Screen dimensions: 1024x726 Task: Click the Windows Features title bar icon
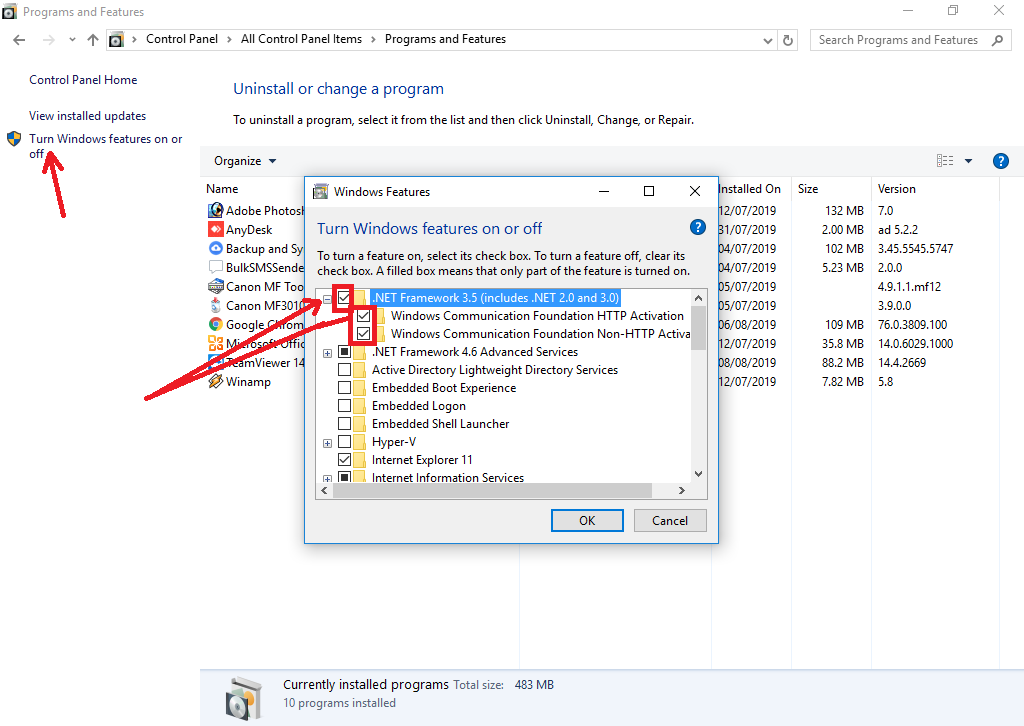(x=321, y=191)
